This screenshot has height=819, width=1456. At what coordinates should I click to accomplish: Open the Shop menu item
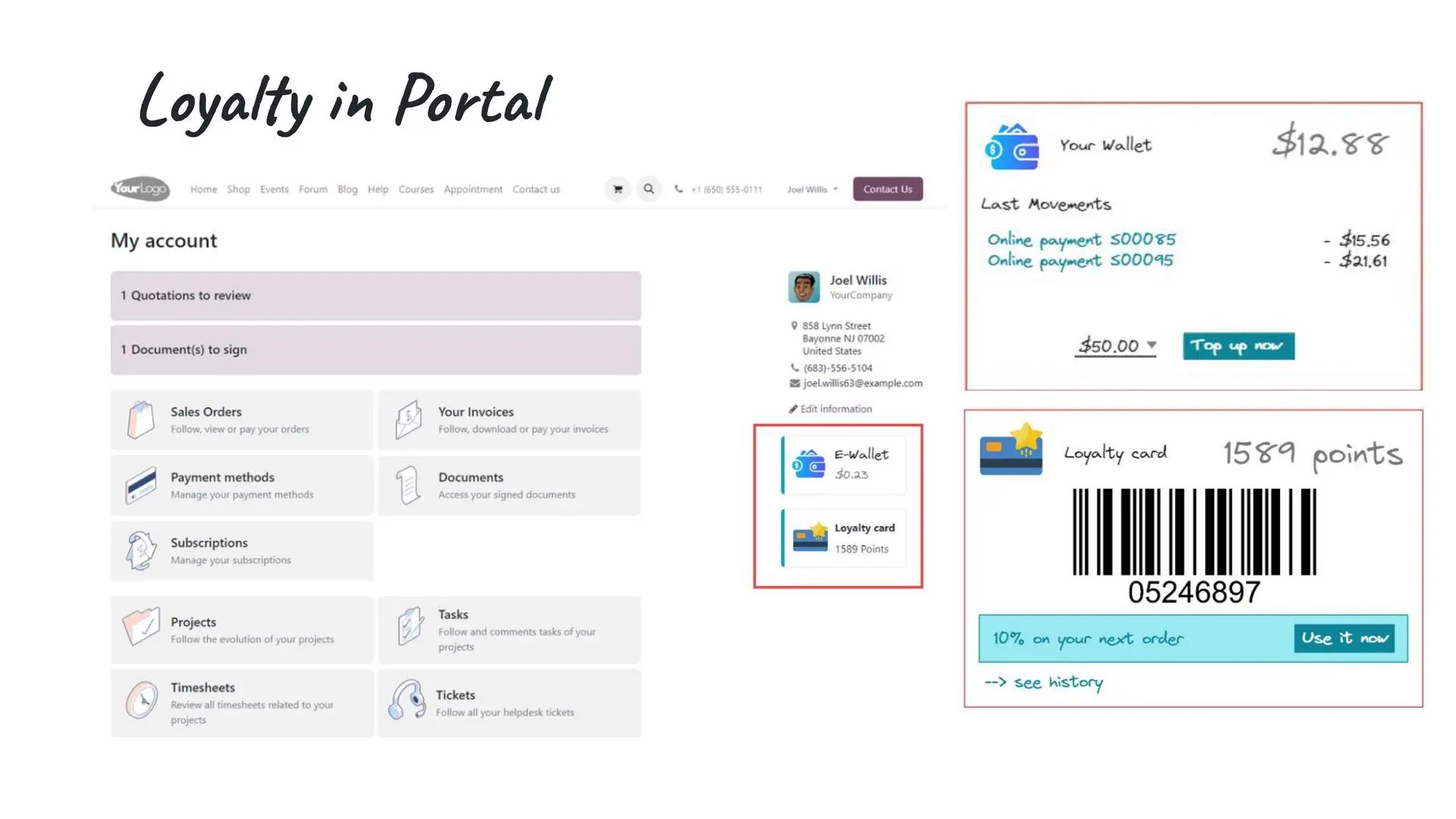pos(238,190)
